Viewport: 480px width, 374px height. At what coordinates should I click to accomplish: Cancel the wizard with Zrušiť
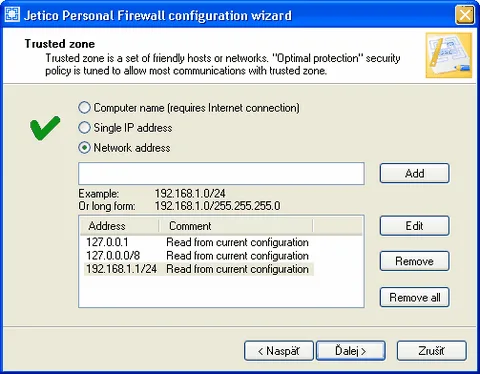[431, 351]
